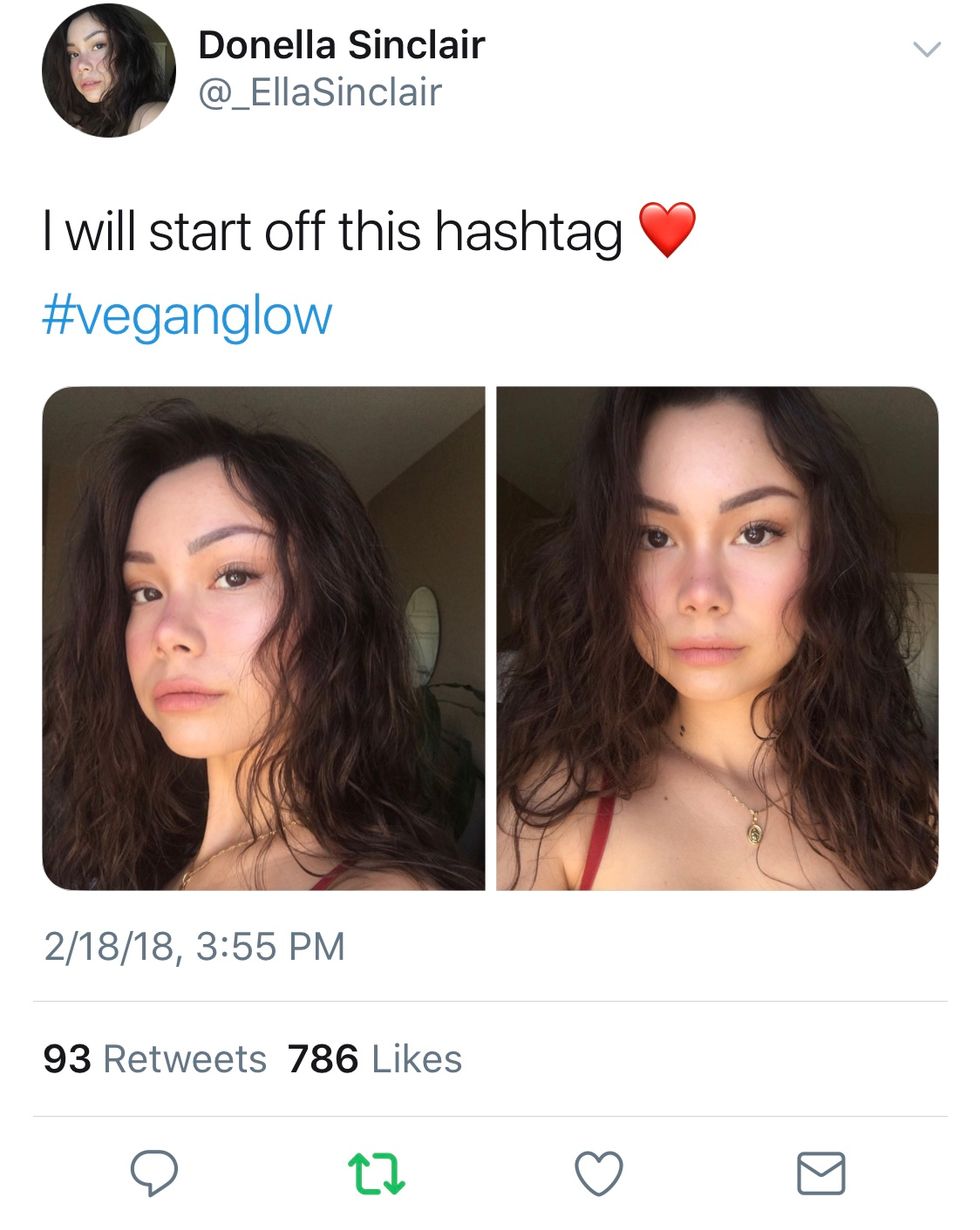
Task: Share tweet via the envelope message icon
Action: 821,1173
